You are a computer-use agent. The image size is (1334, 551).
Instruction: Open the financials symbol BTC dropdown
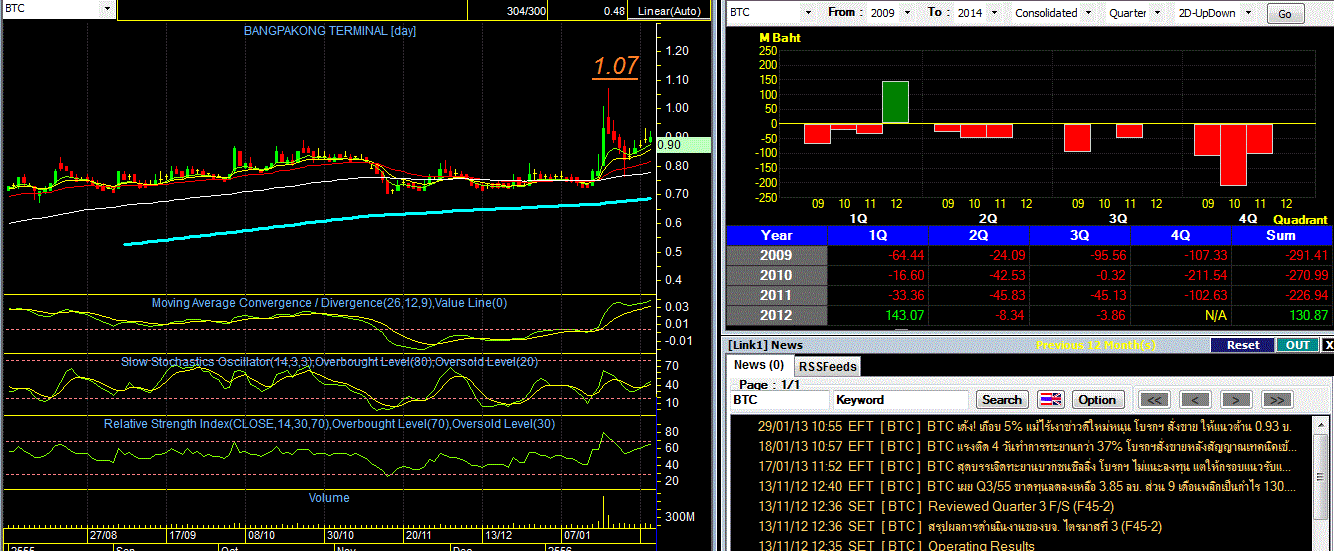click(807, 13)
